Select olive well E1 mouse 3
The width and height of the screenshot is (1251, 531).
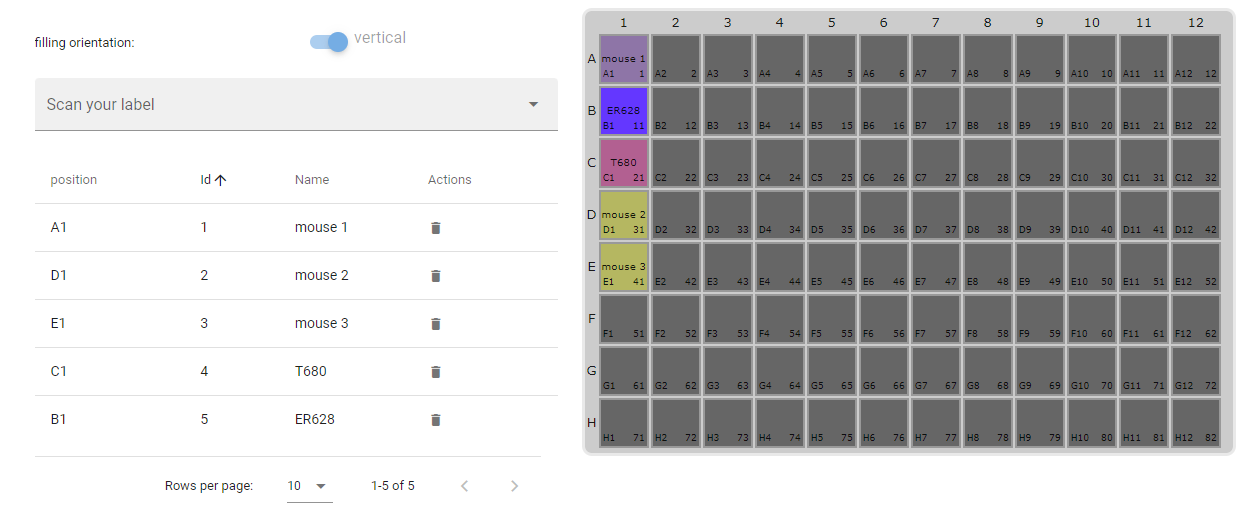coord(624,266)
